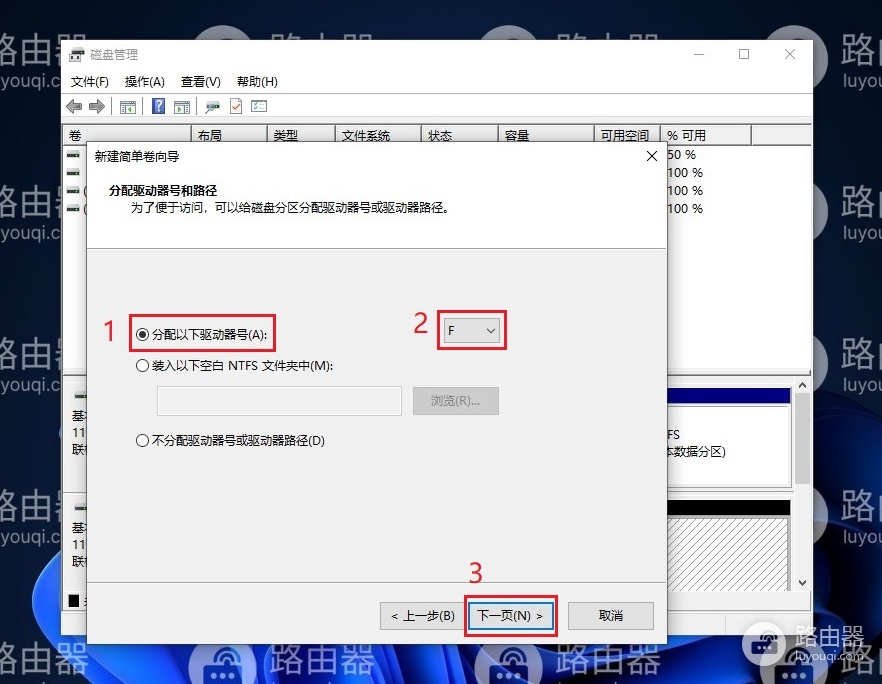Maximize the Disk Management window
The image size is (882, 684).
coord(744,54)
